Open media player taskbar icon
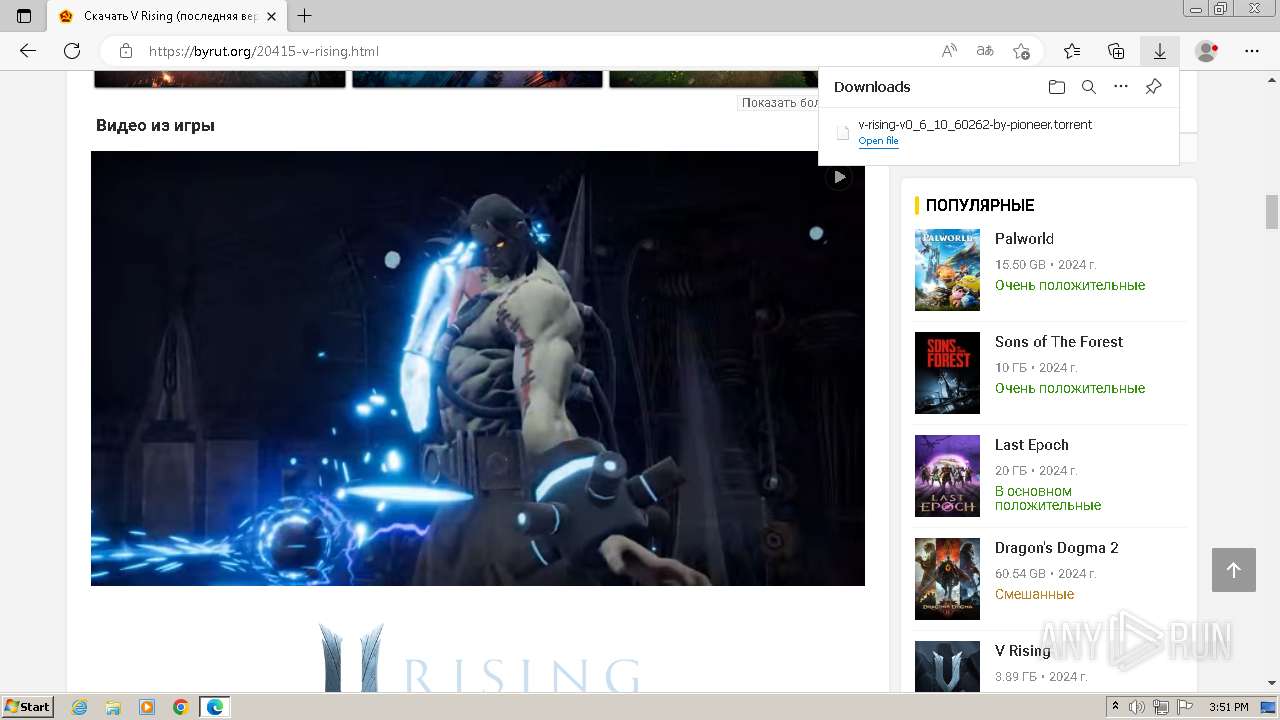Image resolution: width=1280 pixels, height=720 pixels. tap(147, 707)
